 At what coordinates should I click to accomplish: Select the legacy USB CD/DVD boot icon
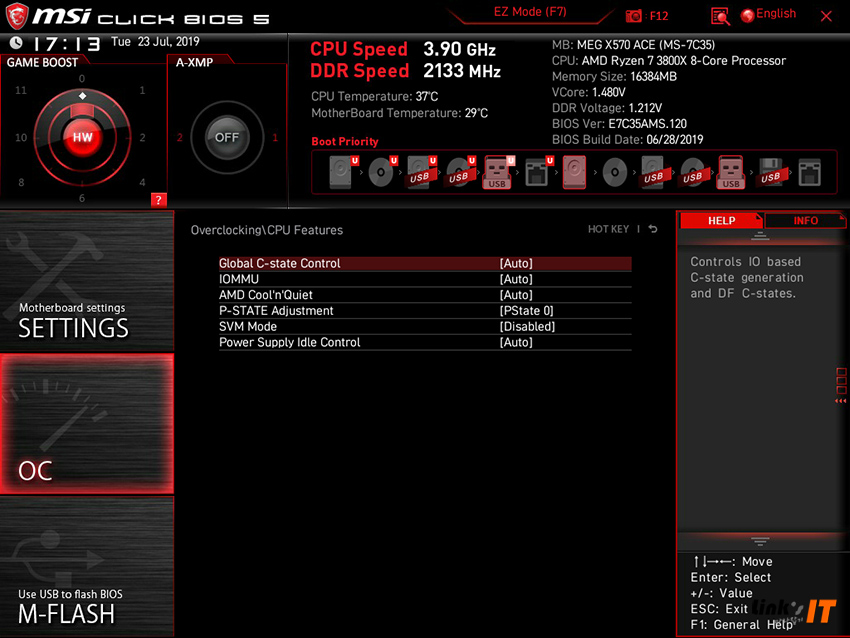coord(692,172)
